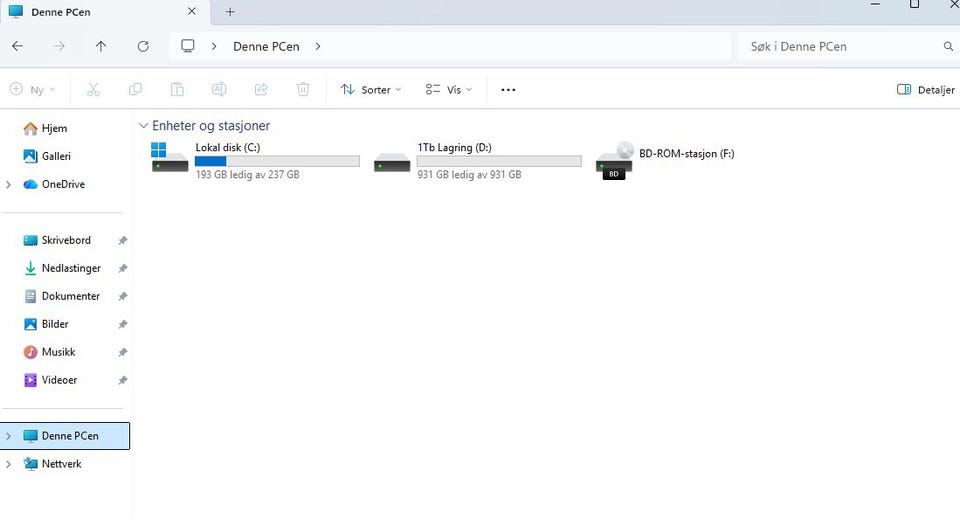Unpin Skrivebord using its pin icon
The width and height of the screenshot is (960, 526).
122,241
